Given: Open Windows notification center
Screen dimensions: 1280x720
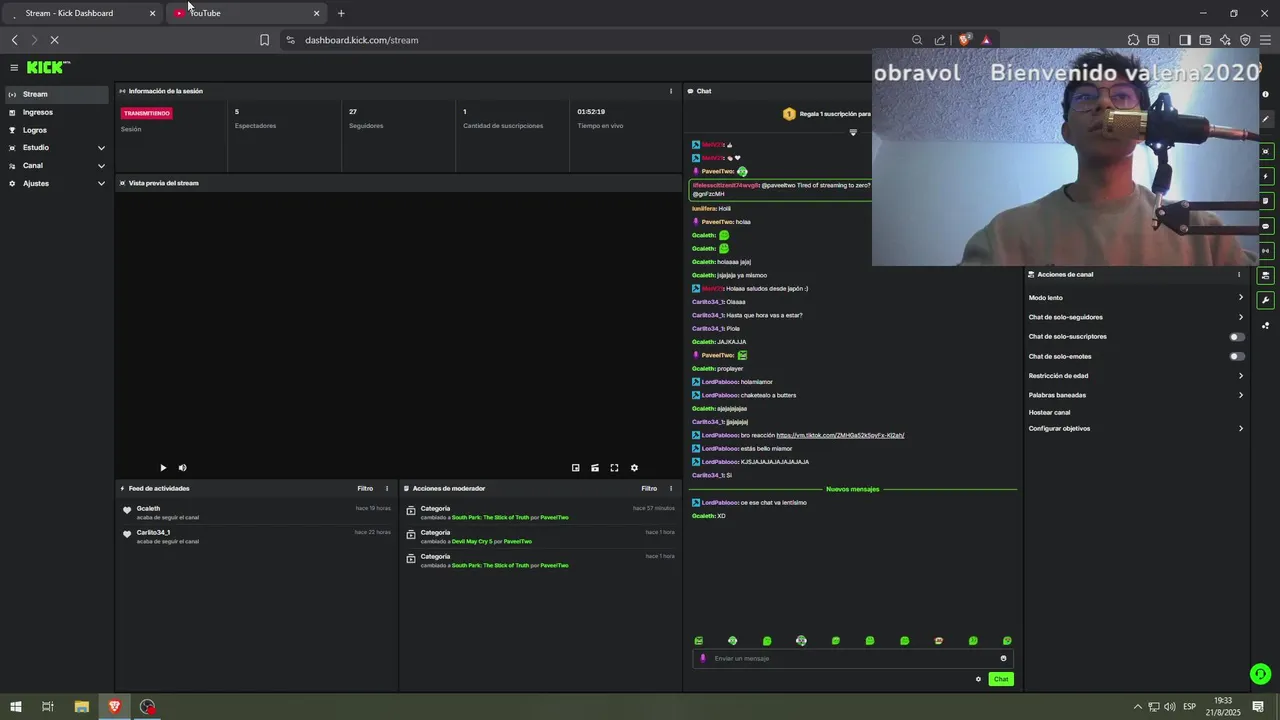Looking at the screenshot, I should click(x=1258, y=707).
